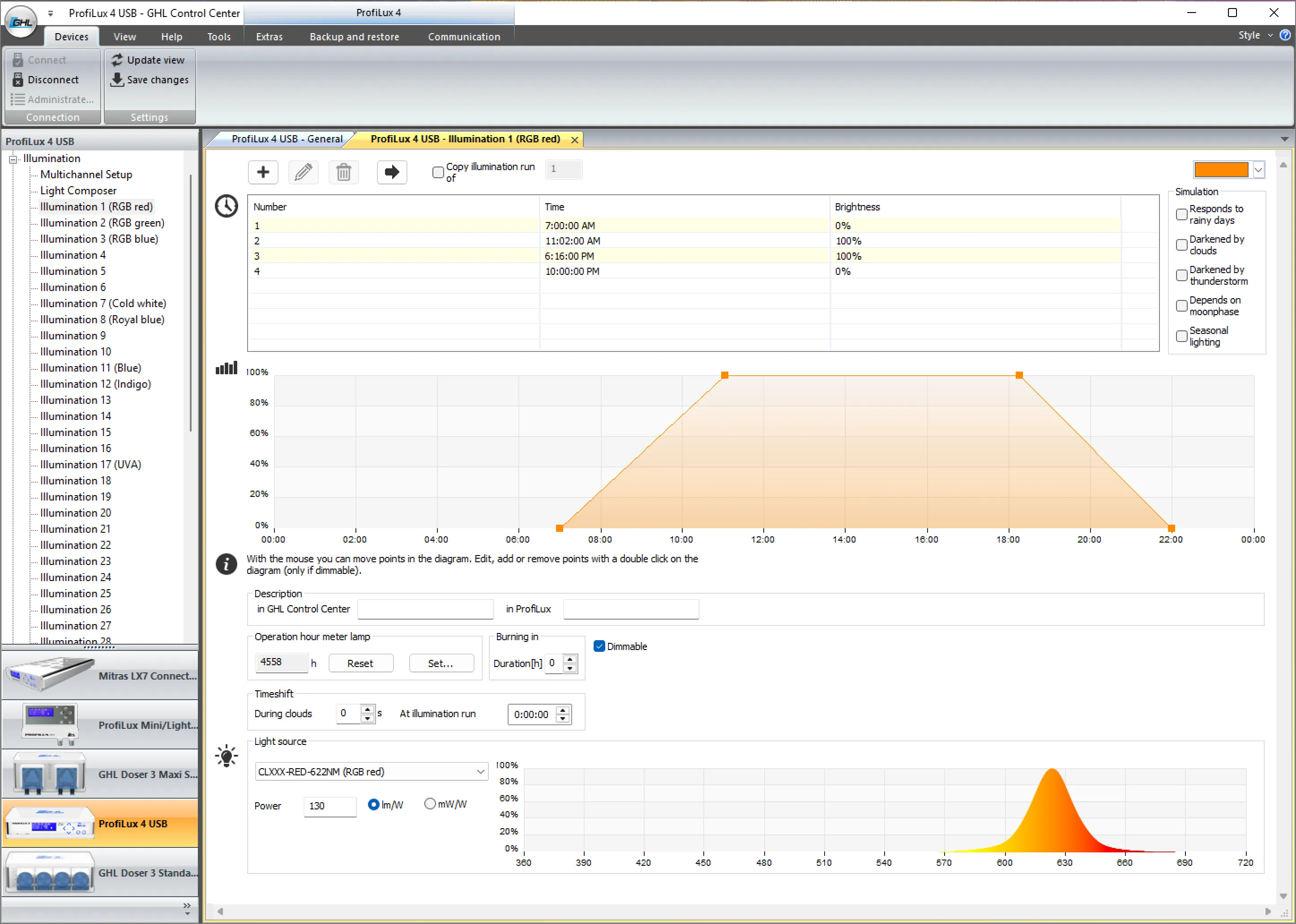This screenshot has height=924, width=1296.
Task: Click the Set... button
Action: pos(441,663)
